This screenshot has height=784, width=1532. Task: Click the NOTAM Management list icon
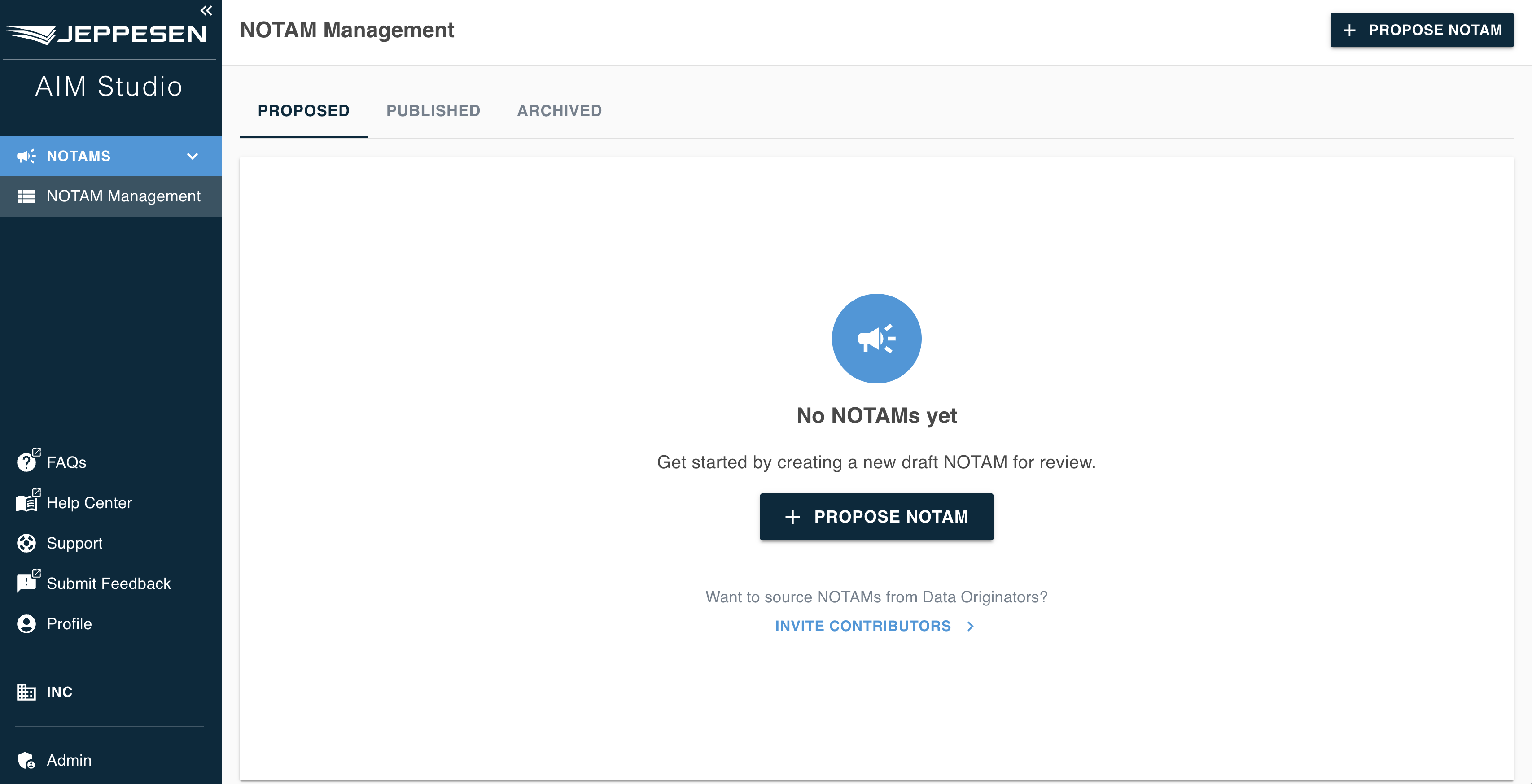point(26,196)
